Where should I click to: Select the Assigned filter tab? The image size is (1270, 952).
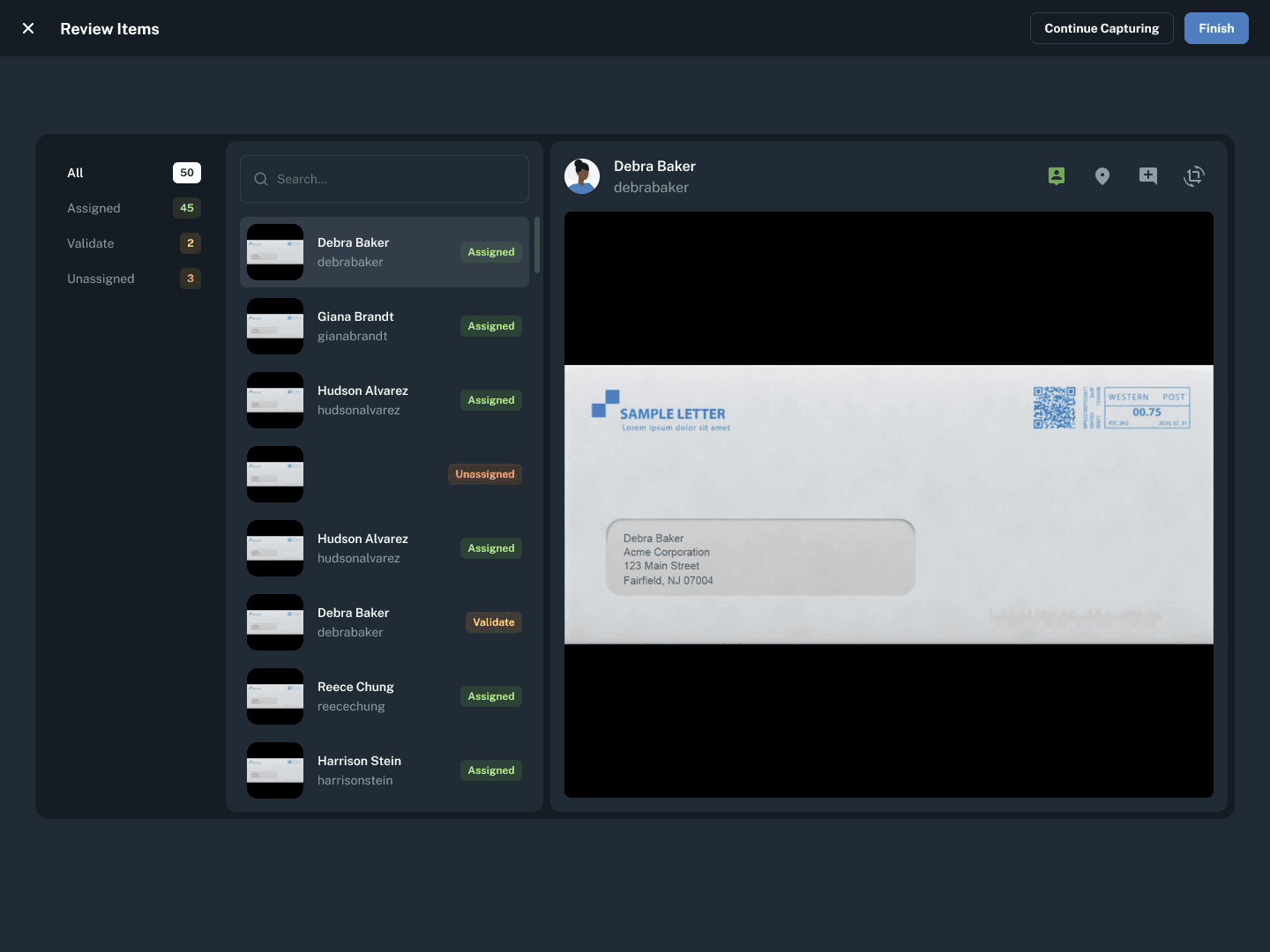(x=134, y=208)
